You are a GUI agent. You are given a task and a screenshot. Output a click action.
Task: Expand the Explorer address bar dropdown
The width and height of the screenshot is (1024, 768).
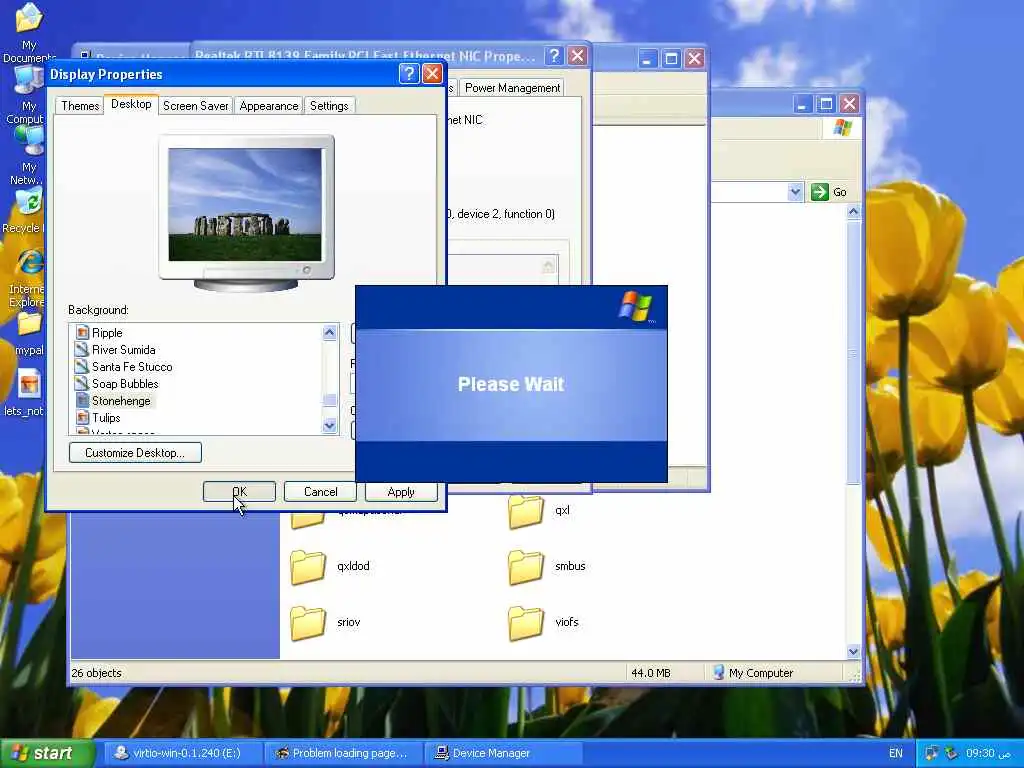point(795,192)
